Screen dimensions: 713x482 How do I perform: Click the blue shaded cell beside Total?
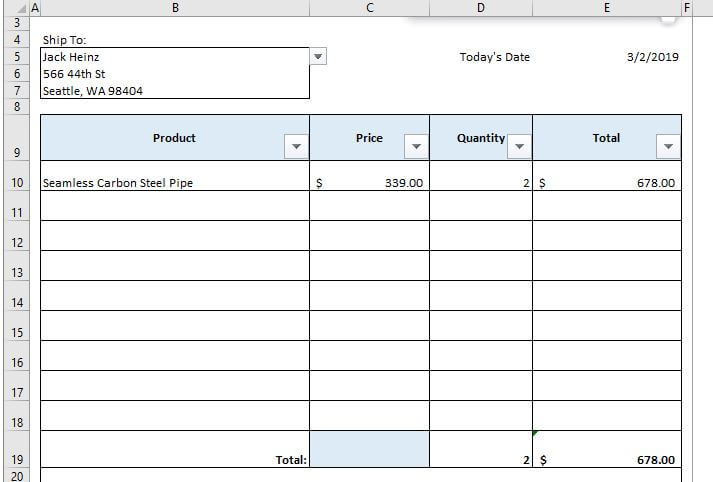click(x=369, y=449)
